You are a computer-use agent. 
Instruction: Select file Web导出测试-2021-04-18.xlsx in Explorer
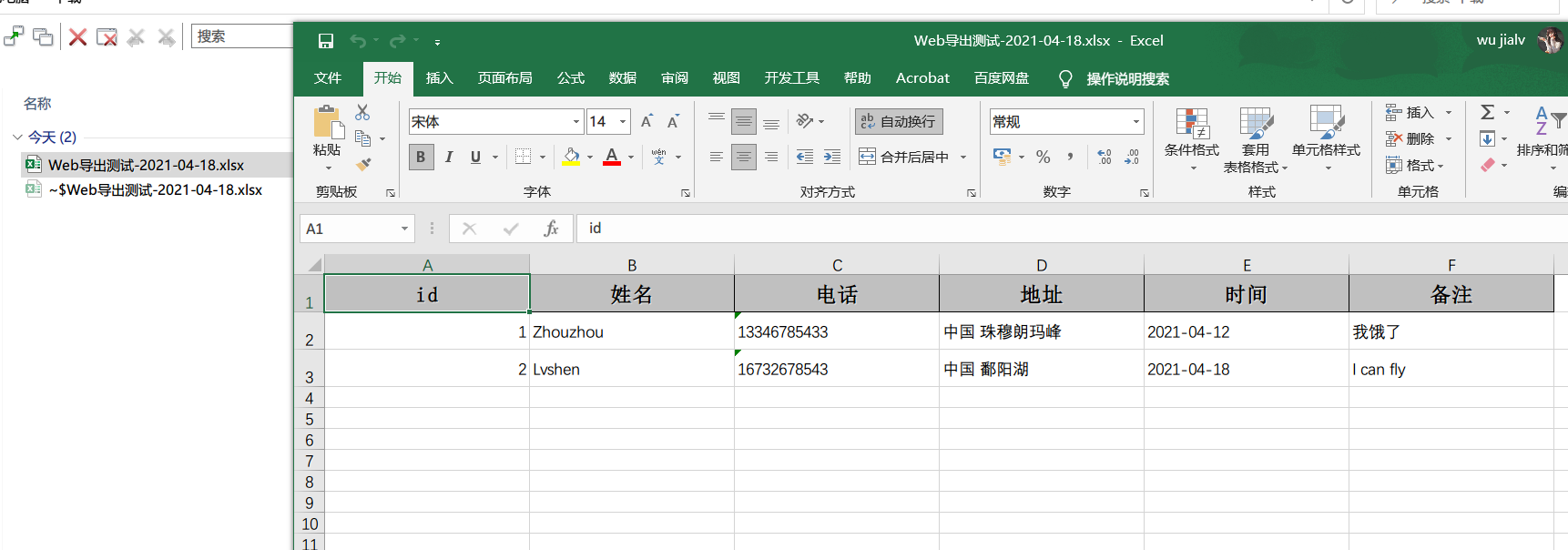tap(146, 165)
